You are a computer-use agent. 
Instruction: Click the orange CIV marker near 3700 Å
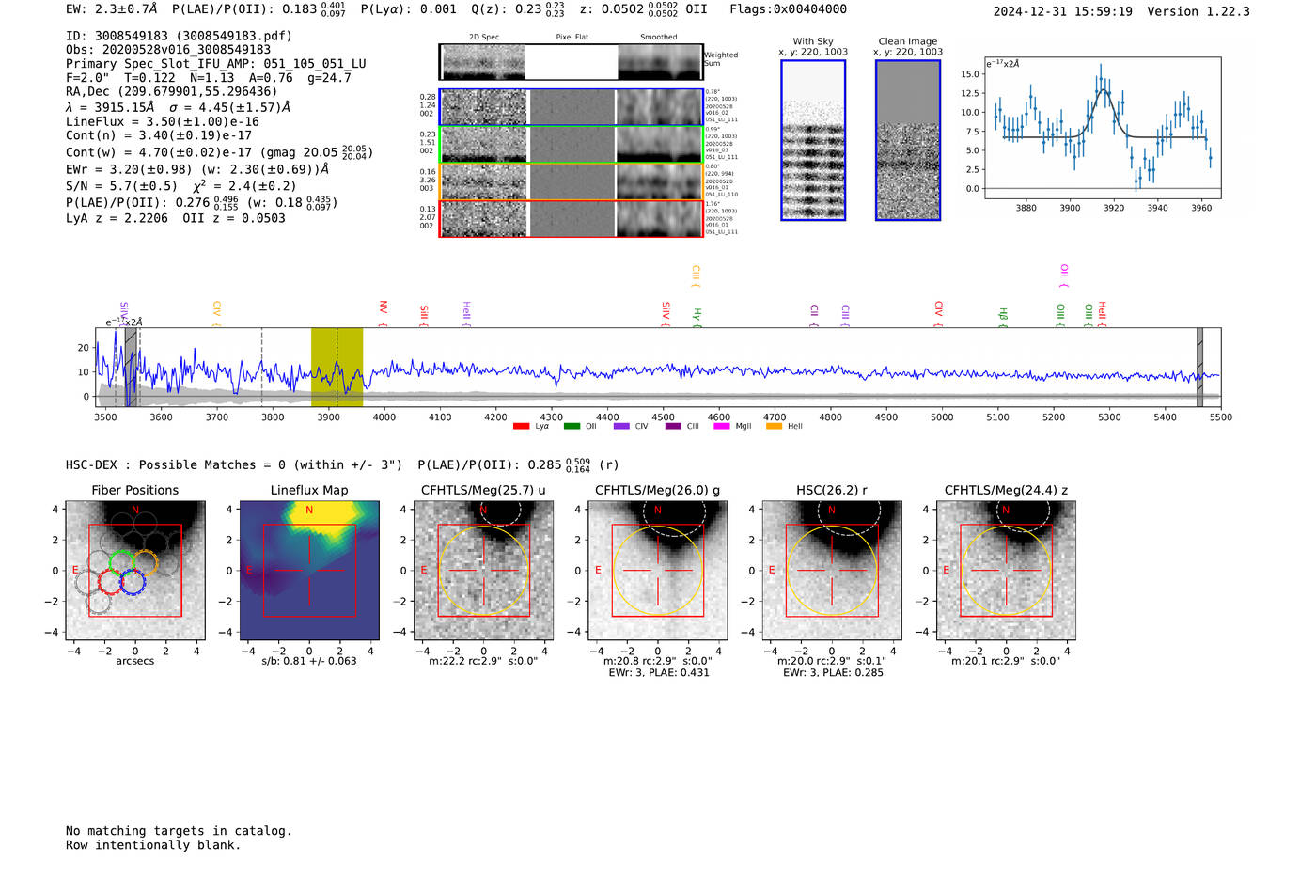point(216,314)
